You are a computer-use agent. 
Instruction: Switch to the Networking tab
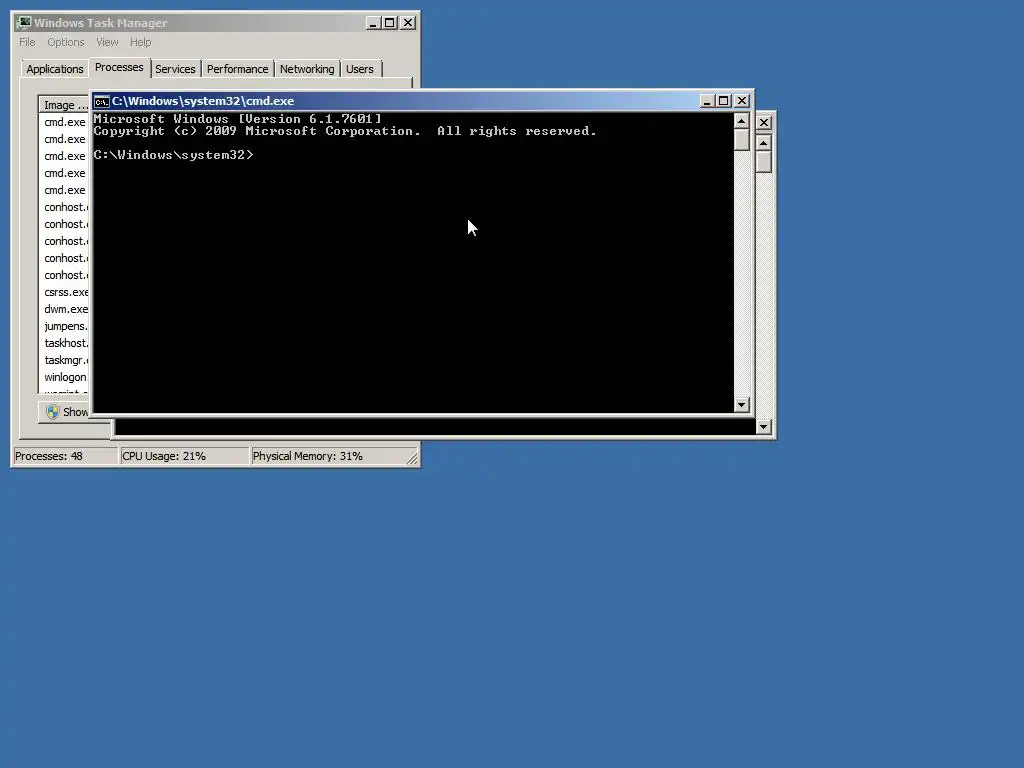(307, 69)
